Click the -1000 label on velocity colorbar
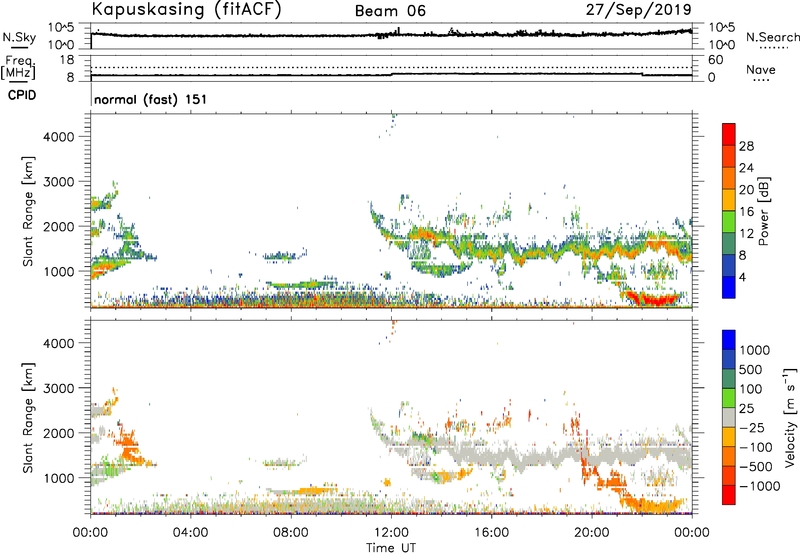 (x=760, y=486)
